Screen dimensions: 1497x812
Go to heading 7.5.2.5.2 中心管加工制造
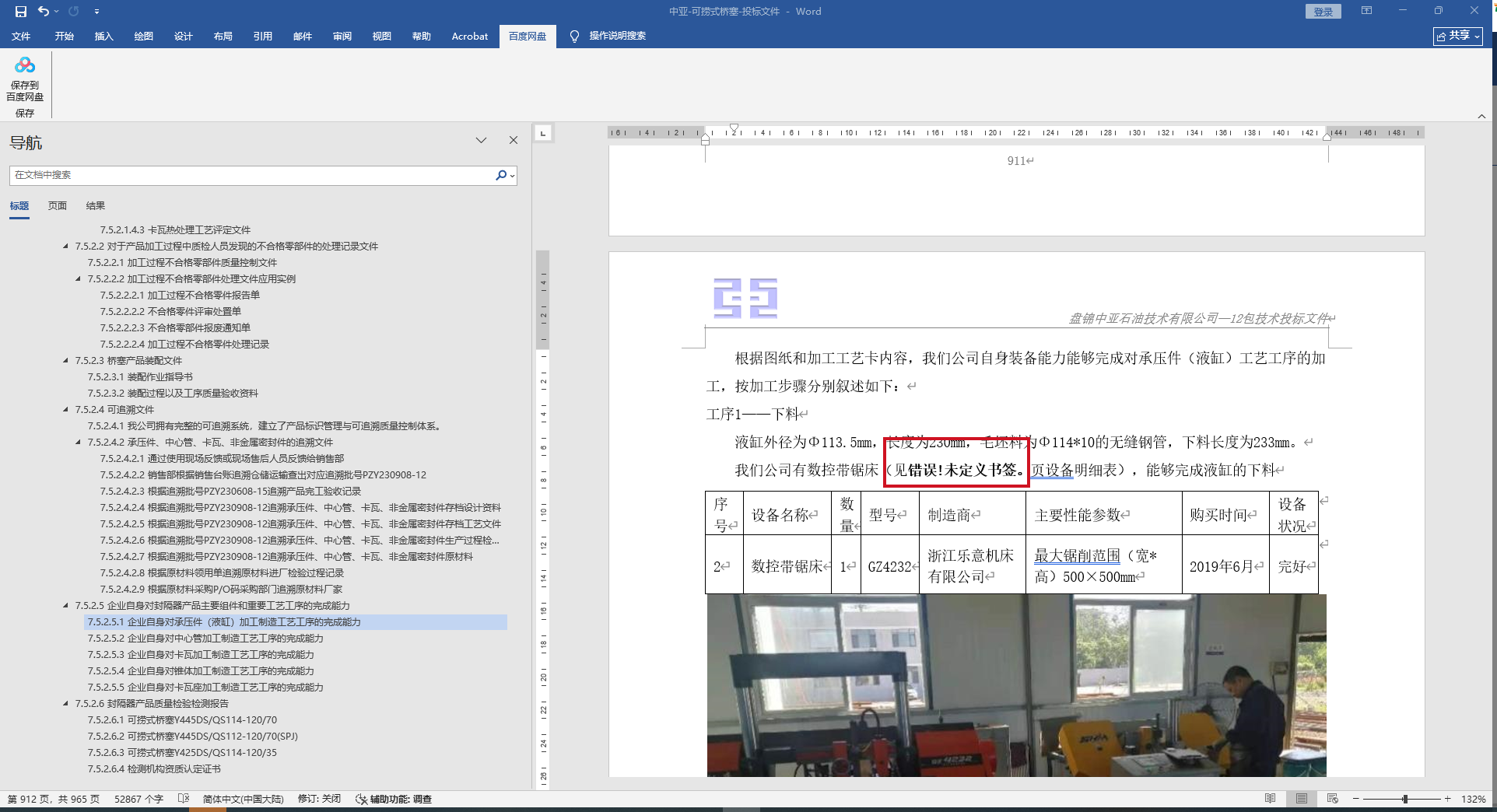coord(205,639)
